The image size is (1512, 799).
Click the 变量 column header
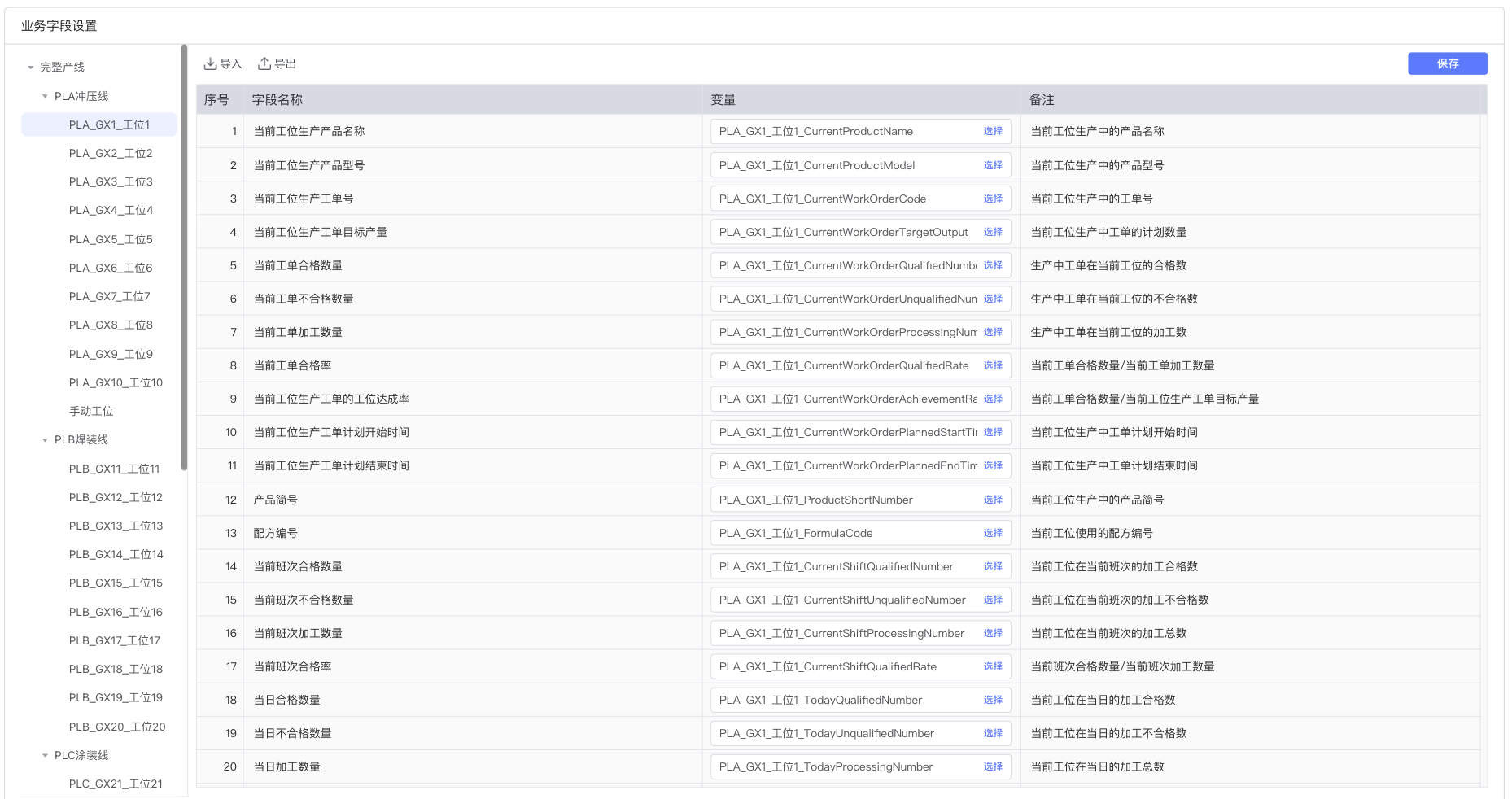pyautogui.click(x=723, y=99)
